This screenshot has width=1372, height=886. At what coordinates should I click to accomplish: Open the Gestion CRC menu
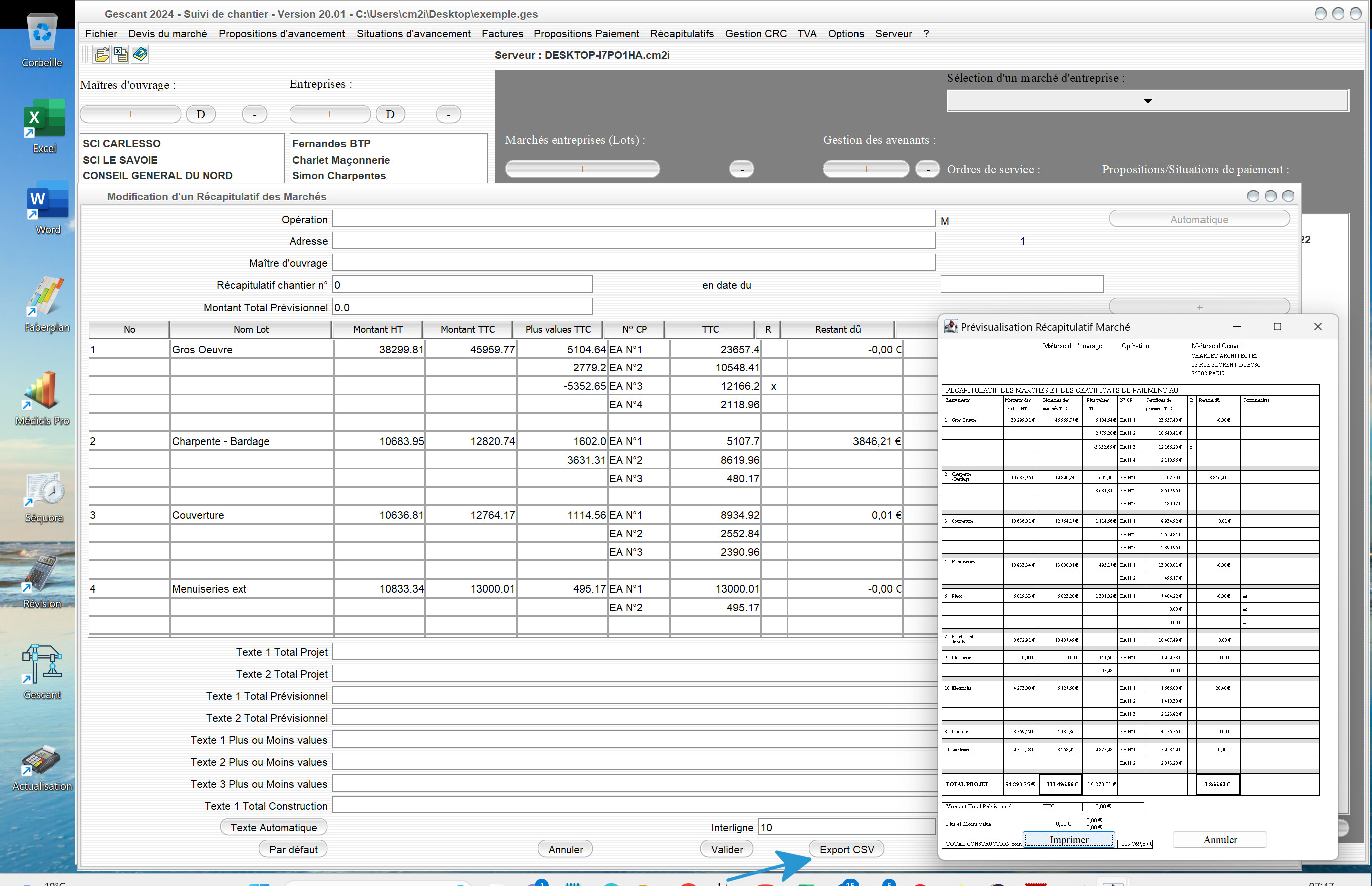click(756, 34)
